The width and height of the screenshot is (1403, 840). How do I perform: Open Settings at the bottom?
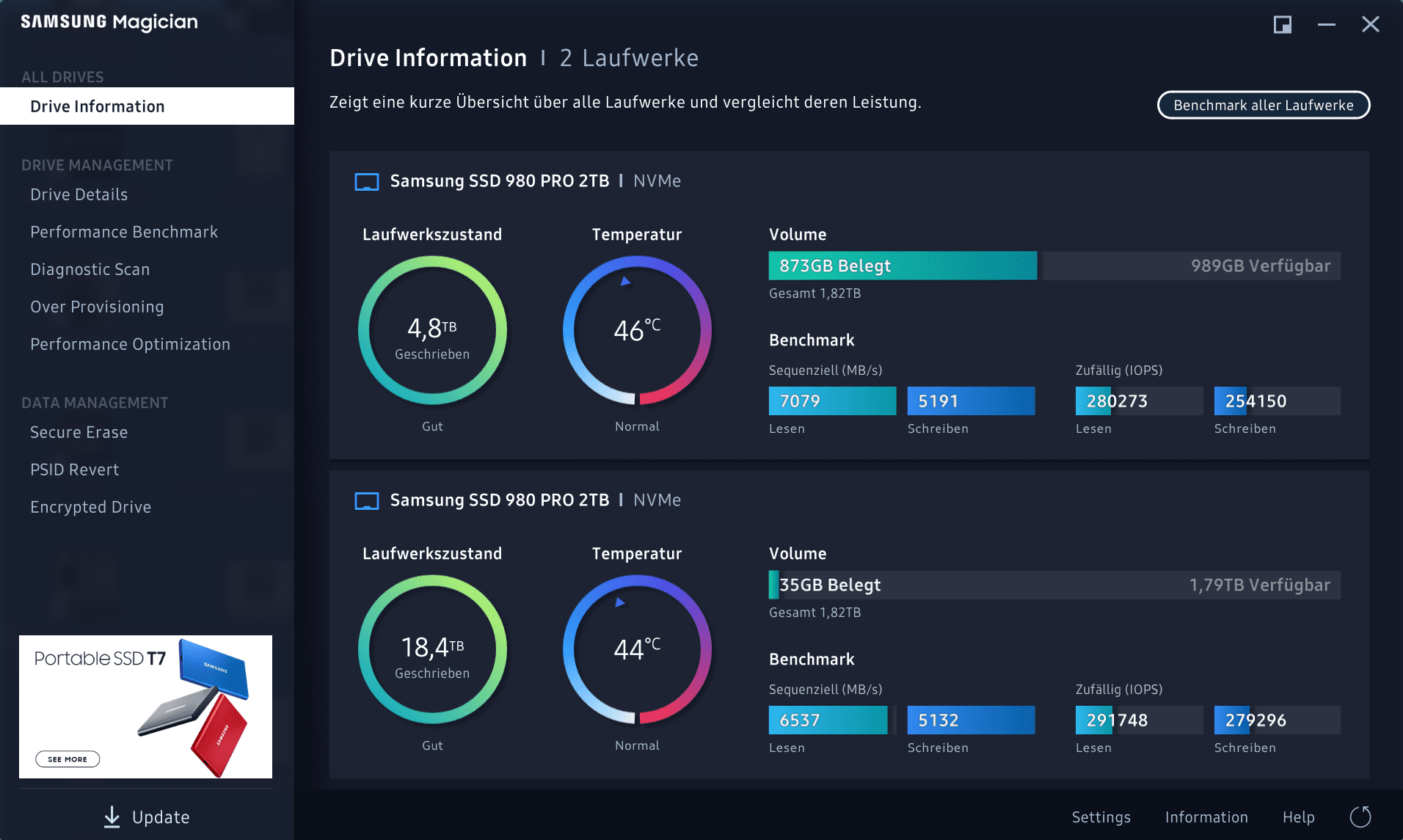(1101, 817)
